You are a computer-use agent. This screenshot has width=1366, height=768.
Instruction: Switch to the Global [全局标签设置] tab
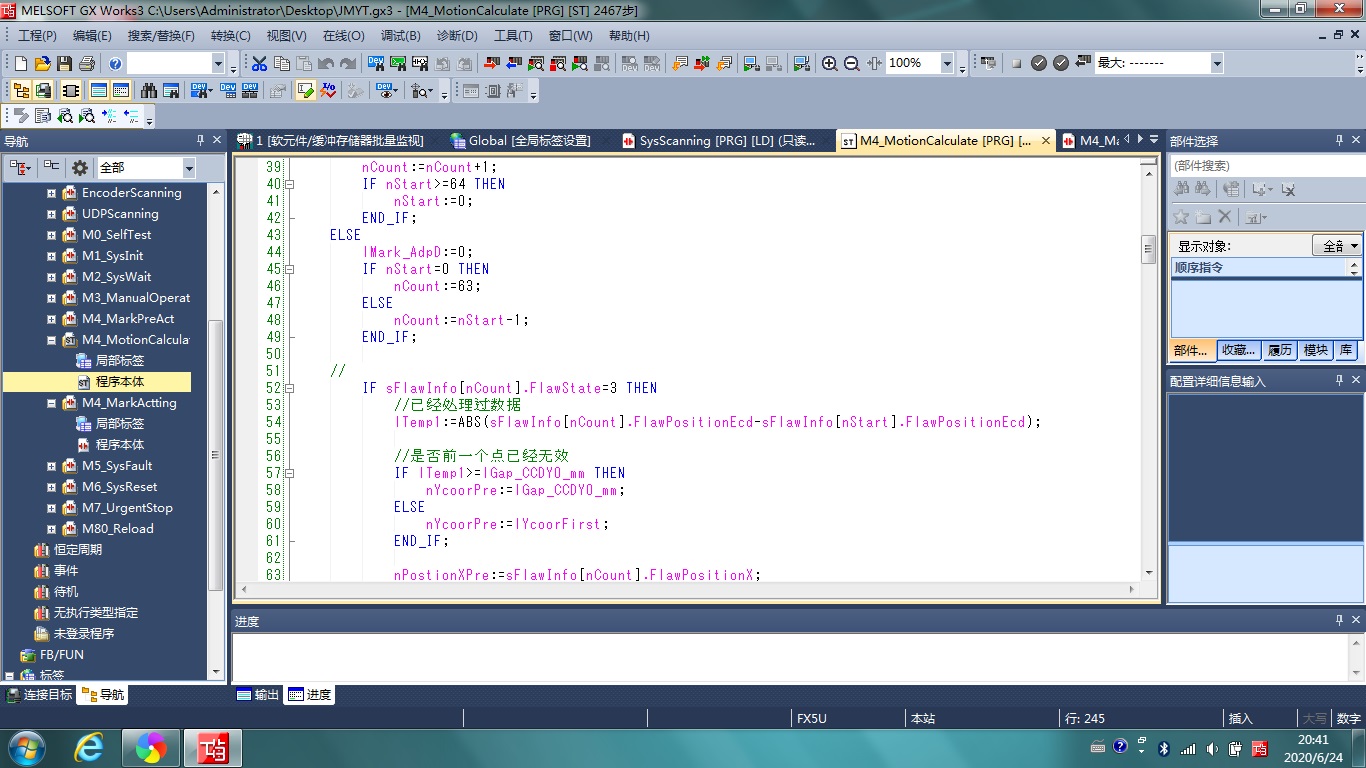click(520, 141)
